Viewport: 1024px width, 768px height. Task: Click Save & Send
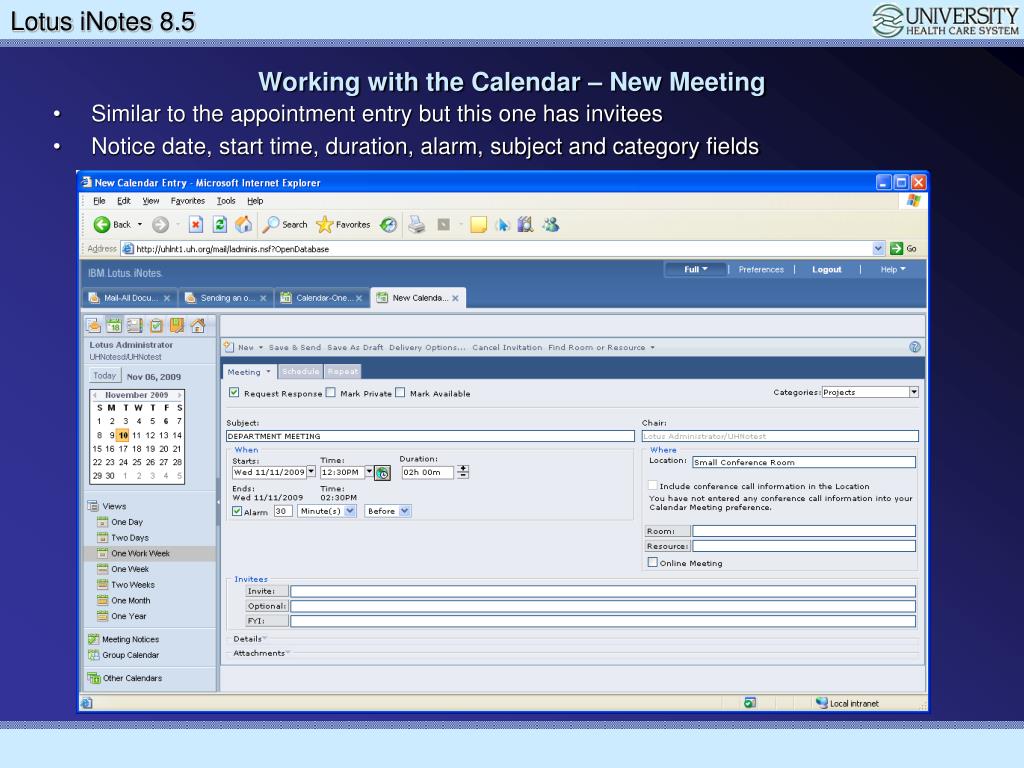click(295, 347)
